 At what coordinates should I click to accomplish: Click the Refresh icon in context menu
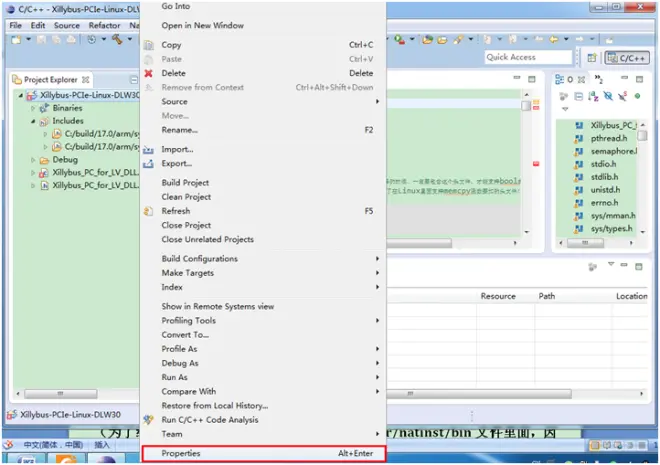pos(148,211)
